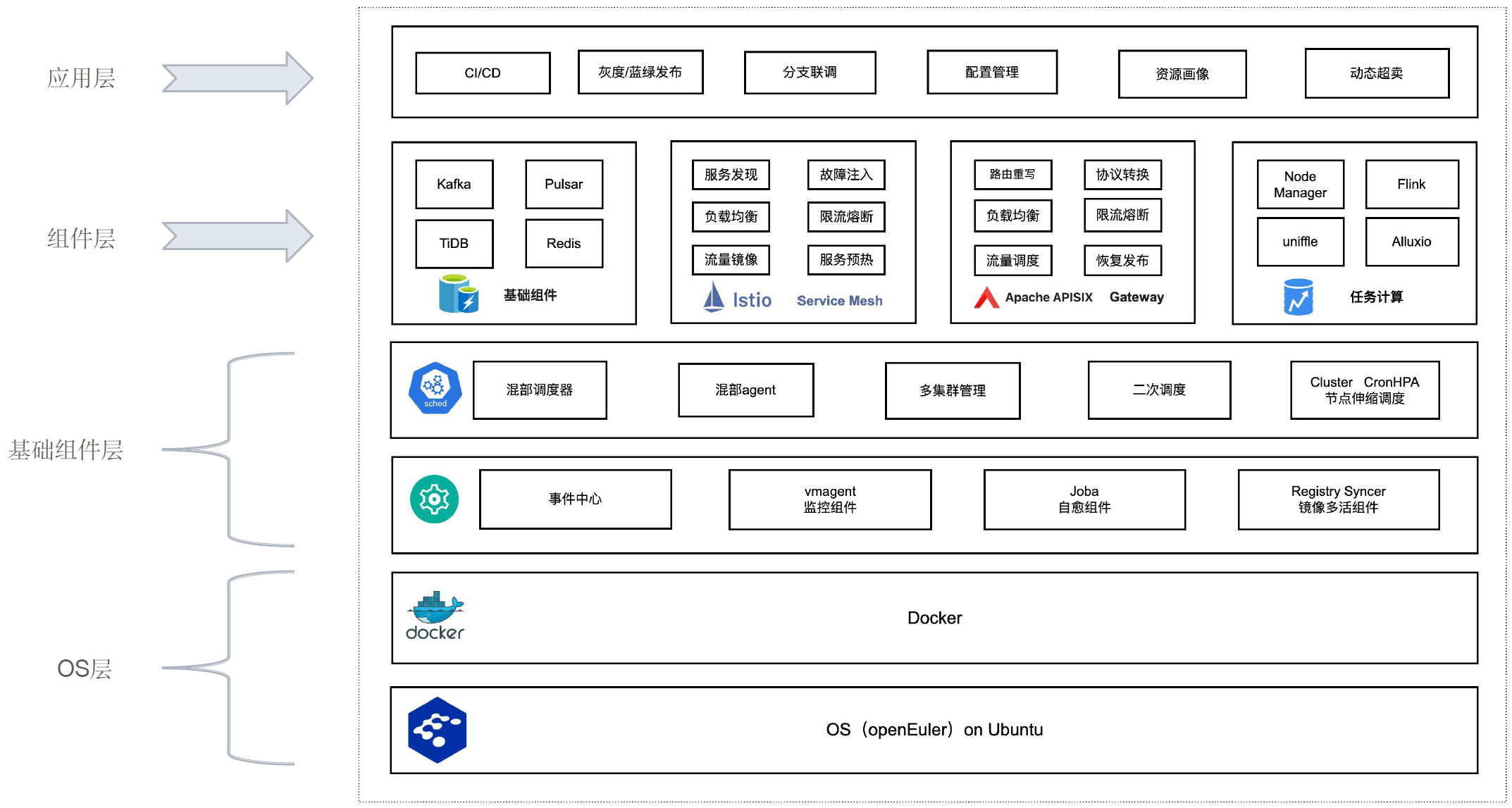Click the Node Manager box
Viewport: 1512px width, 808px height.
click(x=1301, y=185)
